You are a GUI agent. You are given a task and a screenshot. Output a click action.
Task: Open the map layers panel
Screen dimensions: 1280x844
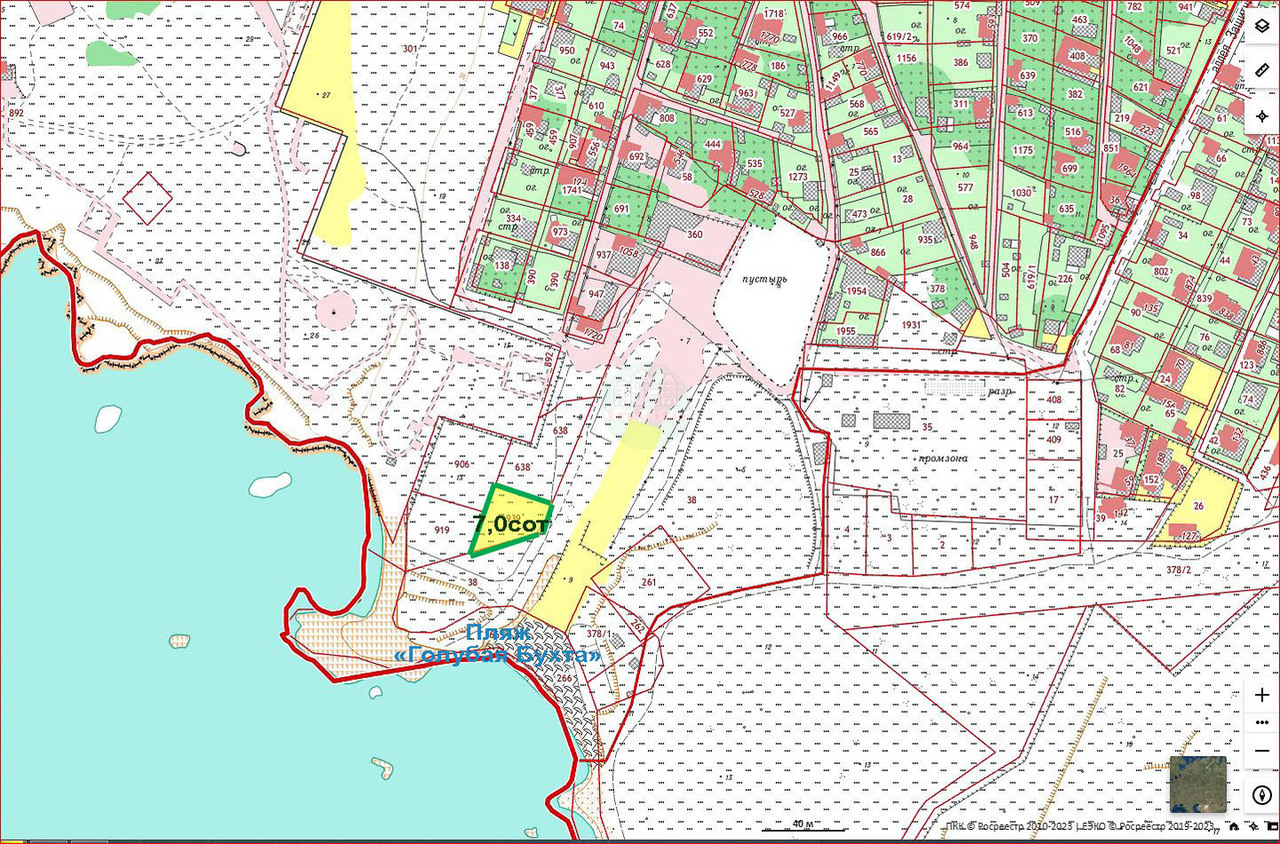[1262, 25]
